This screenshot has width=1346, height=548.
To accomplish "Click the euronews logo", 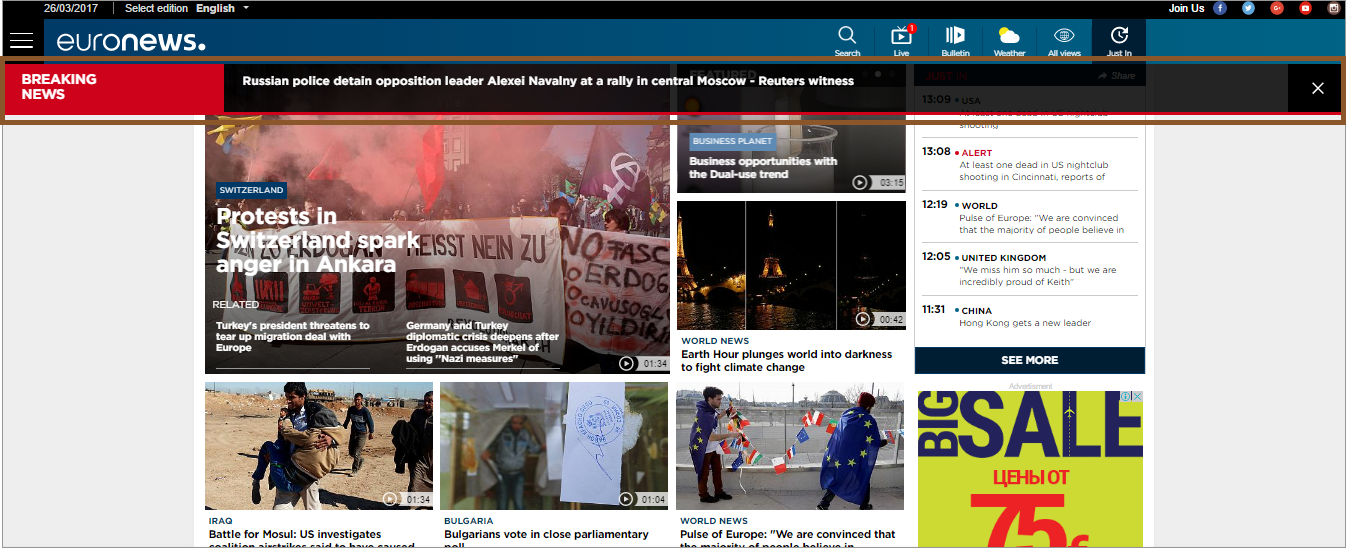I will 130,41.
